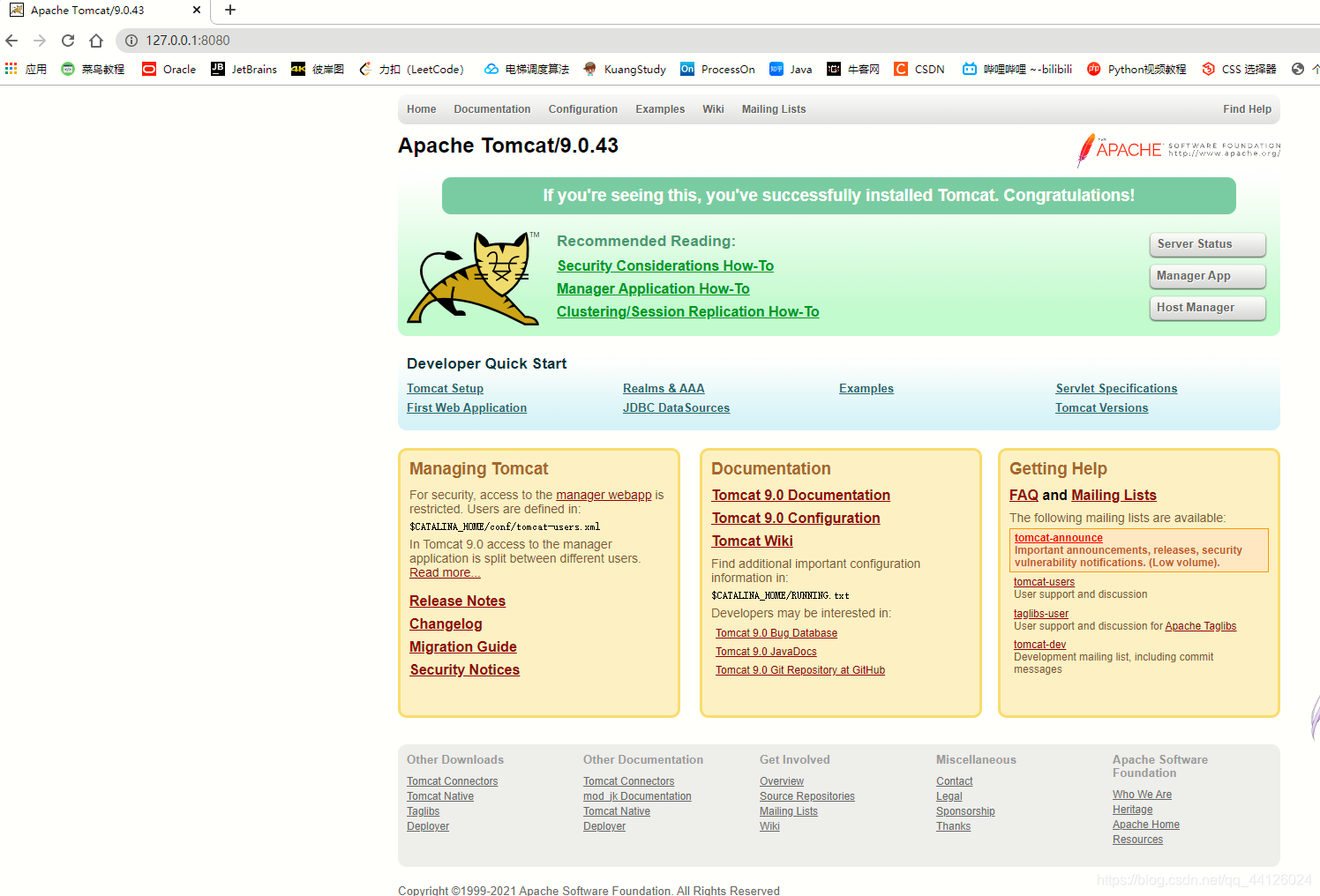
Task: Open Mailing Lists in the Tomcat navigation bar
Action: (774, 109)
